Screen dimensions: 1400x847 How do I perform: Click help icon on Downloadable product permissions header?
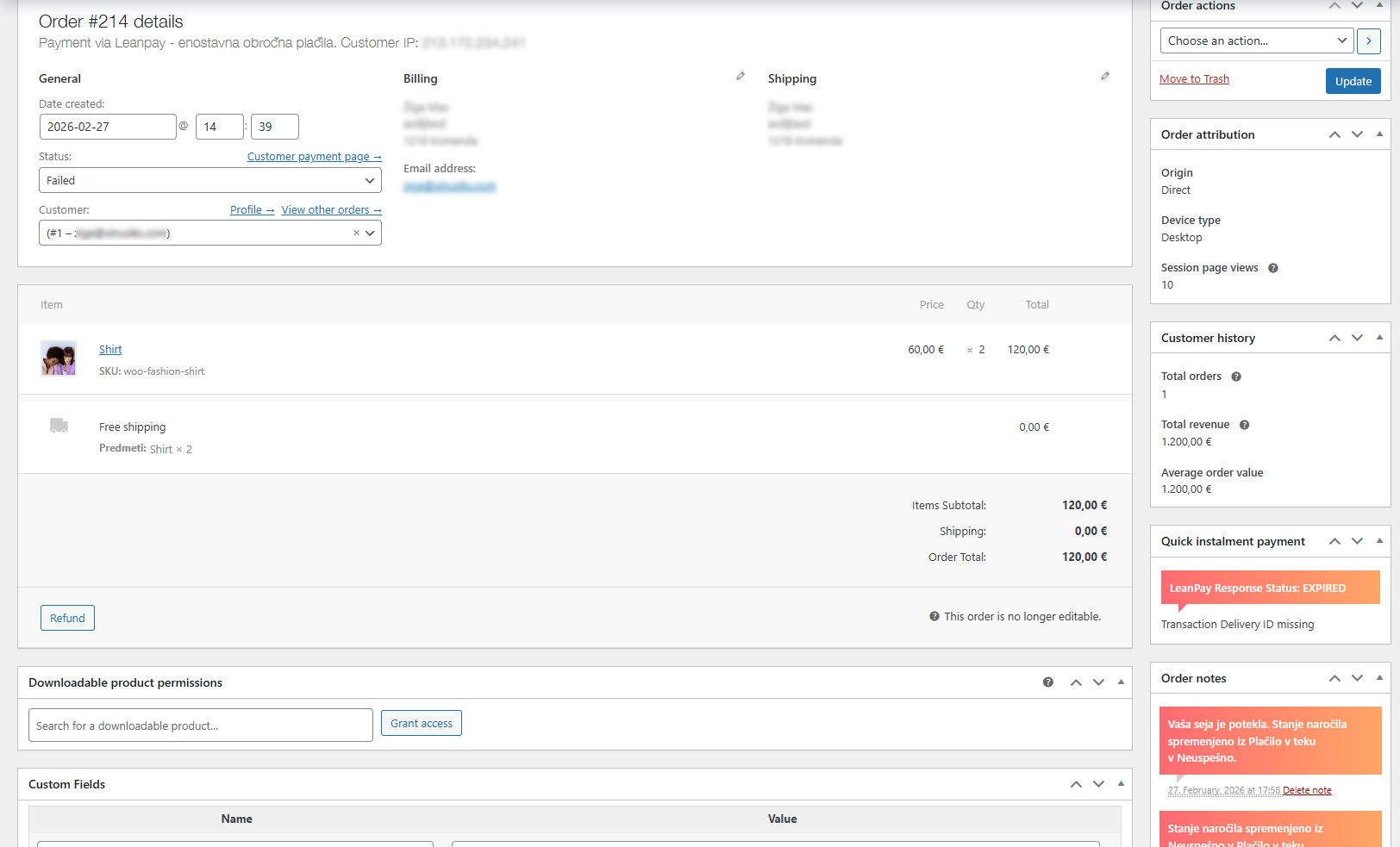click(1047, 682)
